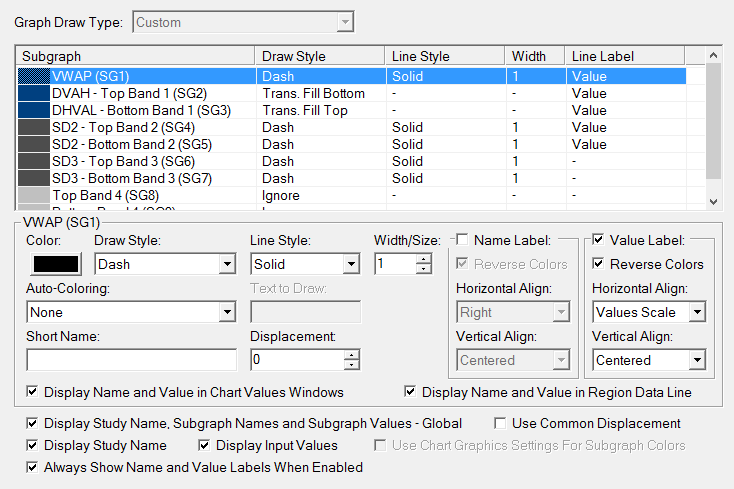
Task: Toggle Display Study Name checkbox
Action: [x=33, y=445]
